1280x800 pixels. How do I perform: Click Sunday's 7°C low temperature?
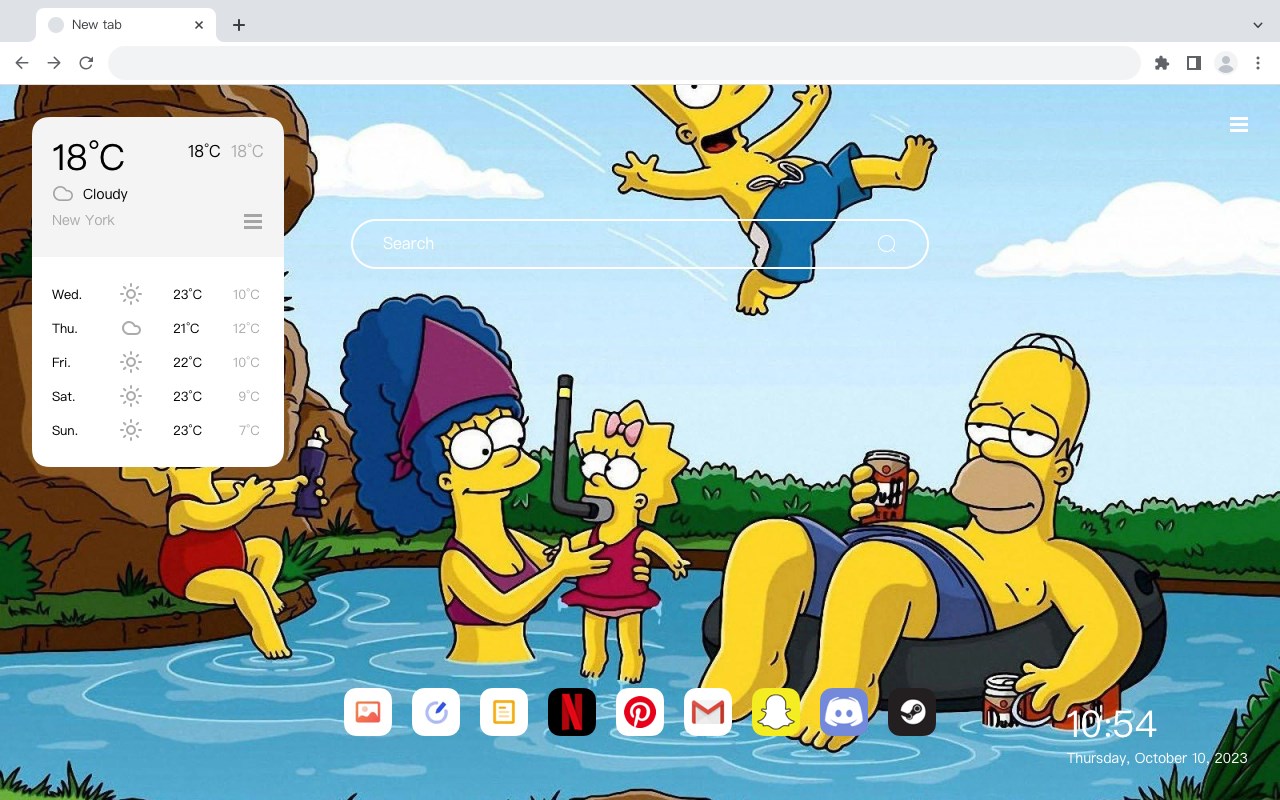(249, 430)
